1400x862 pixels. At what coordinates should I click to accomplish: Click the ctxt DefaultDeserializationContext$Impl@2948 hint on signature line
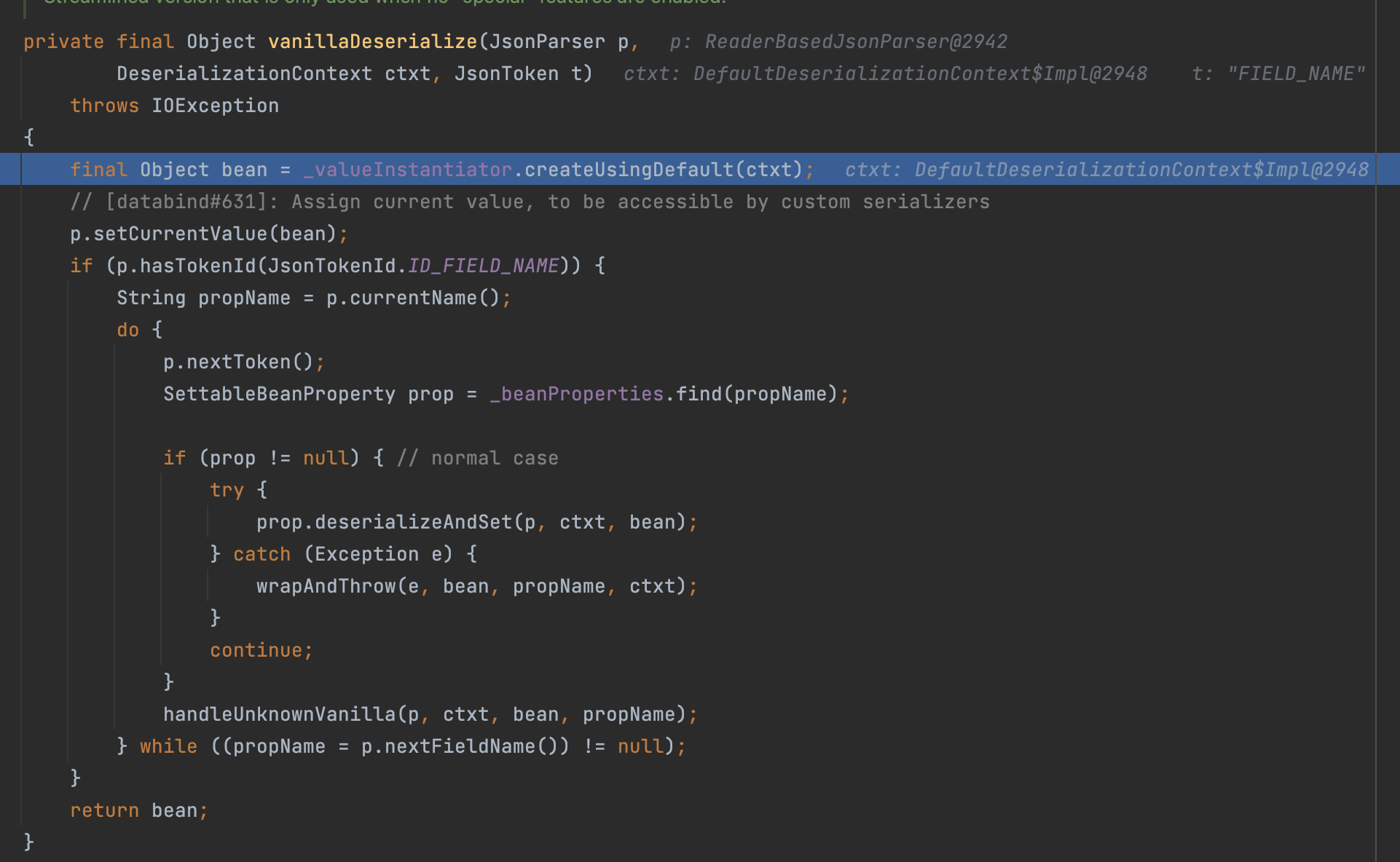[x=884, y=74]
